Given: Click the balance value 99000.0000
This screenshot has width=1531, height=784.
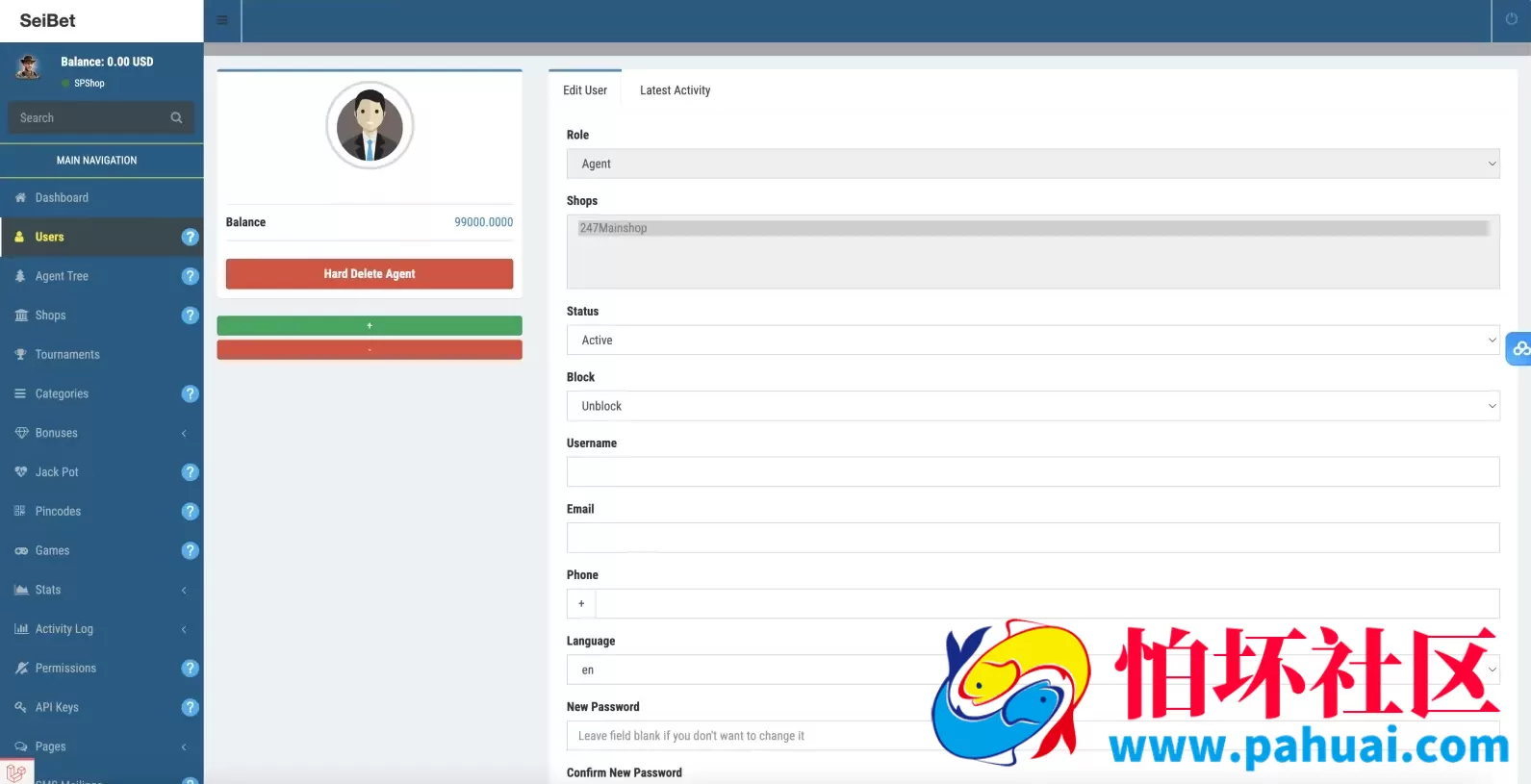Looking at the screenshot, I should click(x=484, y=222).
